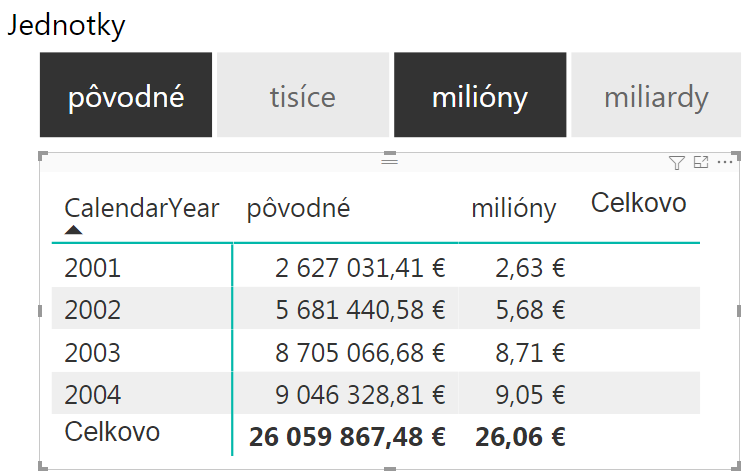Toggle the milióny slicer tile

(x=480, y=95)
